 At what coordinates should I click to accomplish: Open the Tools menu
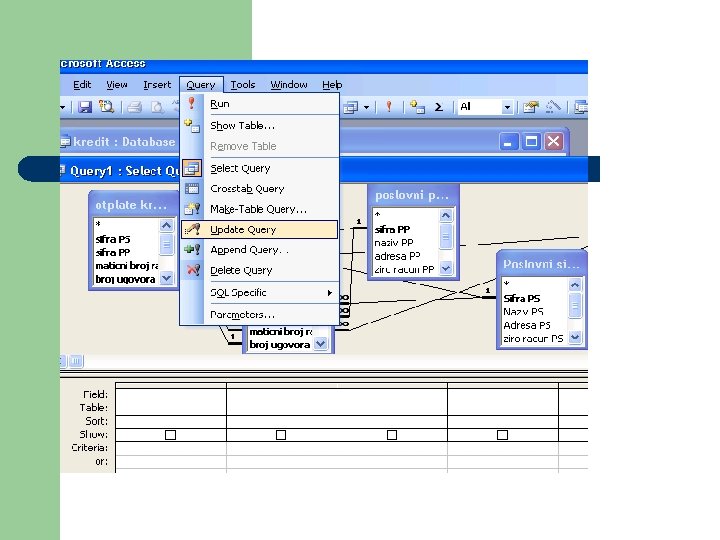(x=242, y=85)
